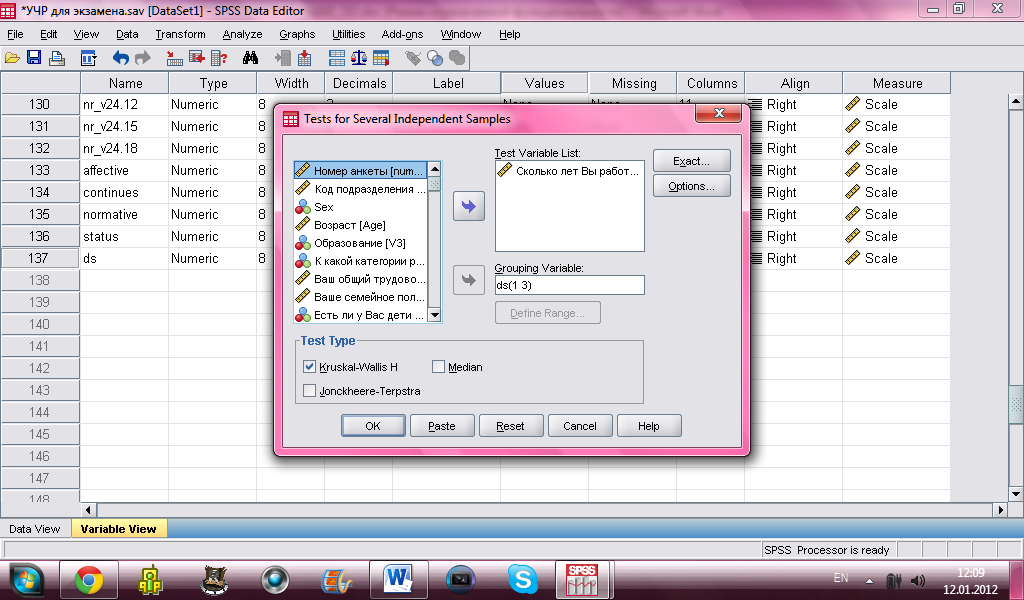1024x600 pixels.
Task: Open the Utilities menu
Action: [349, 34]
